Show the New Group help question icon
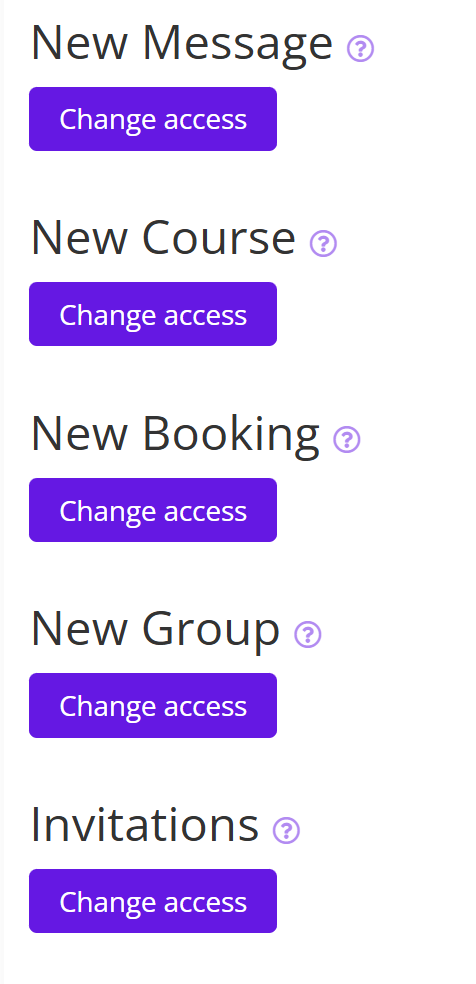 coord(308,634)
